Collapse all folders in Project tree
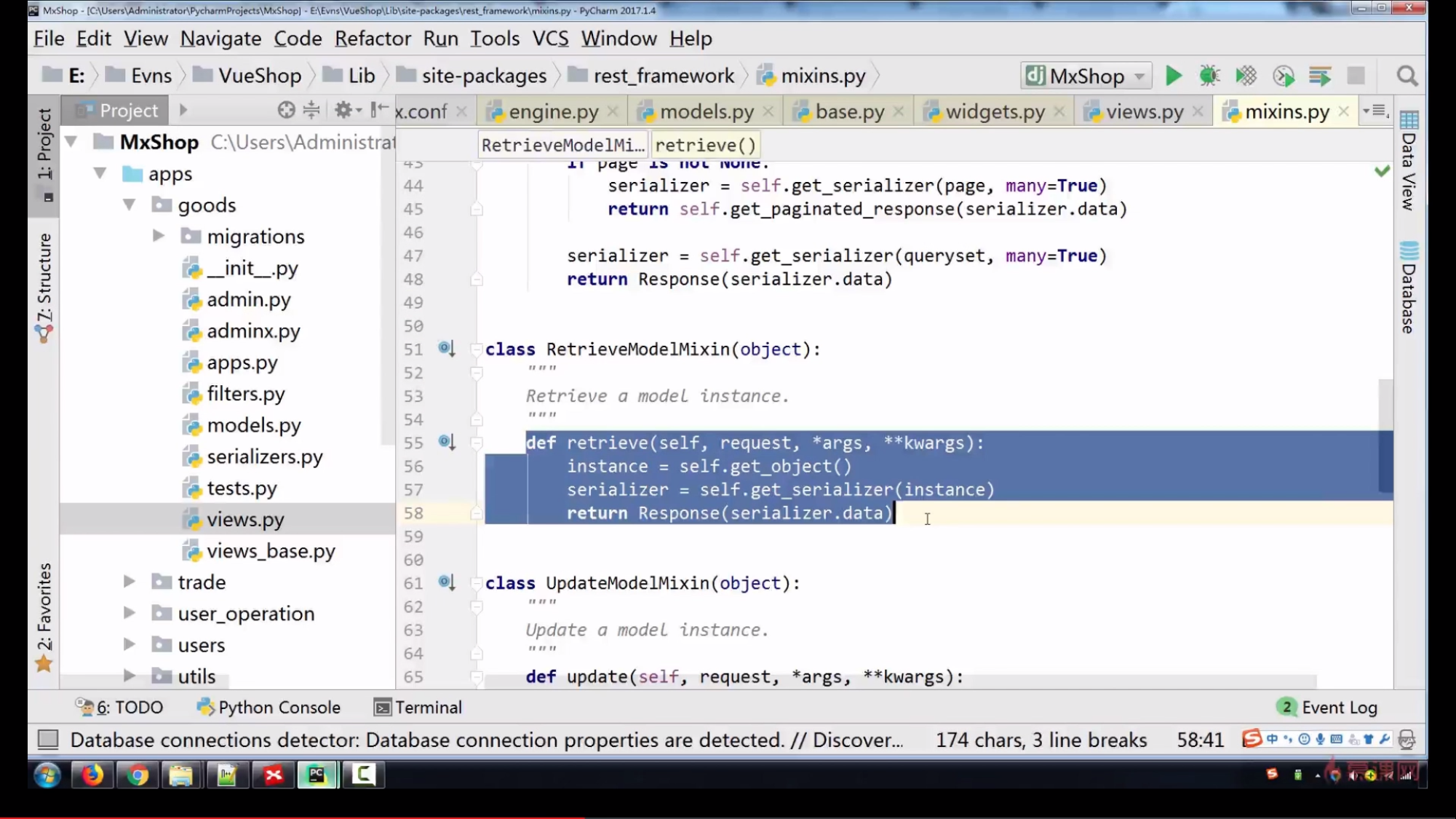 click(311, 110)
